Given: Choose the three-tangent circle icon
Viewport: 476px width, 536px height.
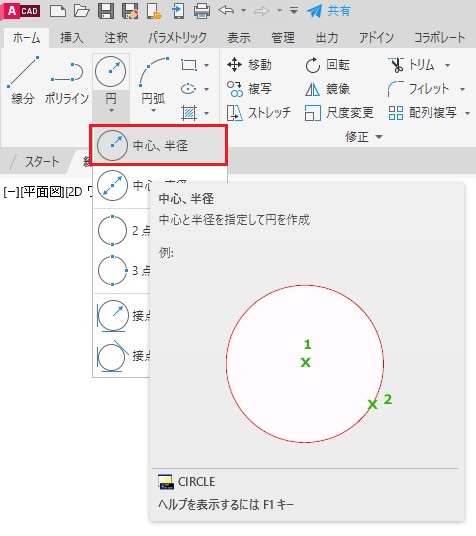Looking at the screenshot, I should pyautogui.click(x=112, y=356).
